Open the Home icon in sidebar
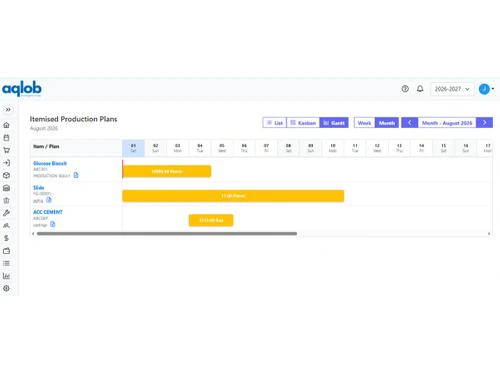This screenshot has height=375, width=500. point(6,125)
